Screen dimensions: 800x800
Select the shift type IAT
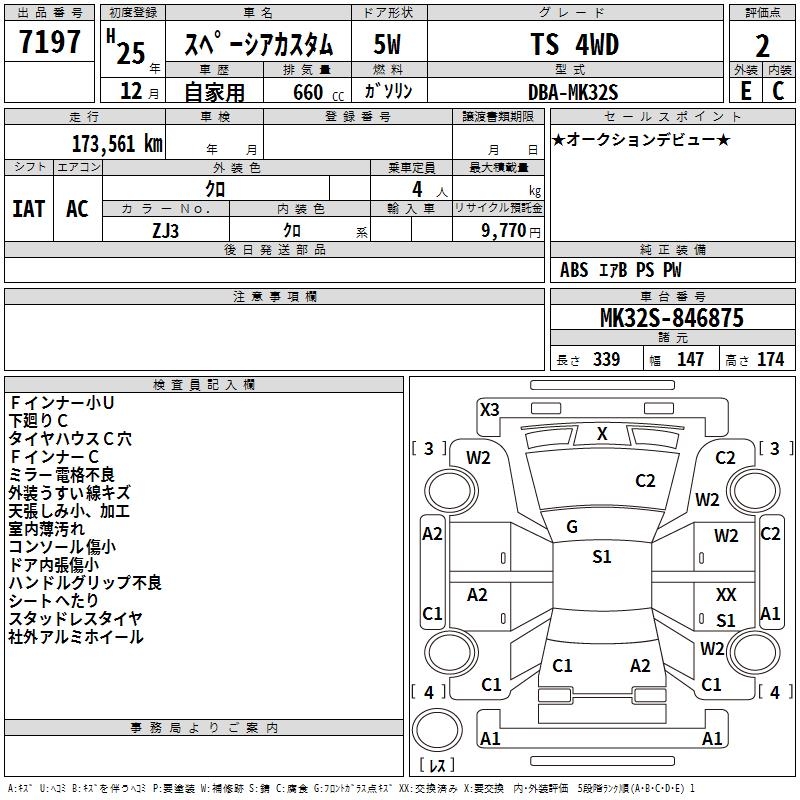tap(28, 209)
